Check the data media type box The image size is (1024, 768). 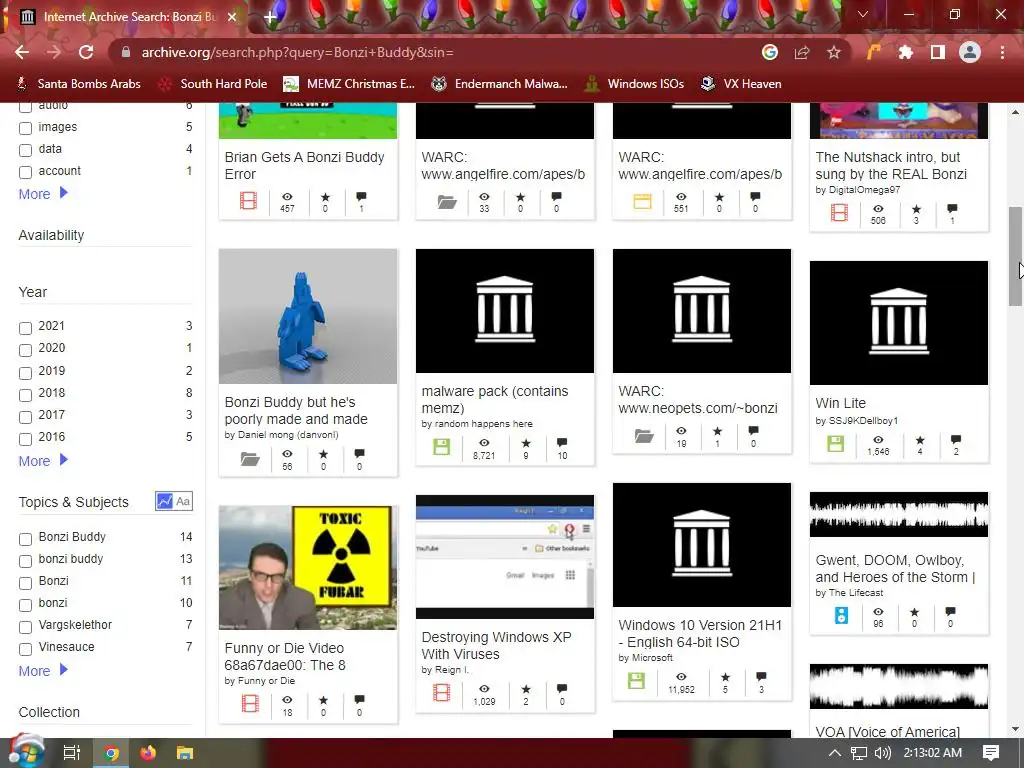tap(25, 150)
